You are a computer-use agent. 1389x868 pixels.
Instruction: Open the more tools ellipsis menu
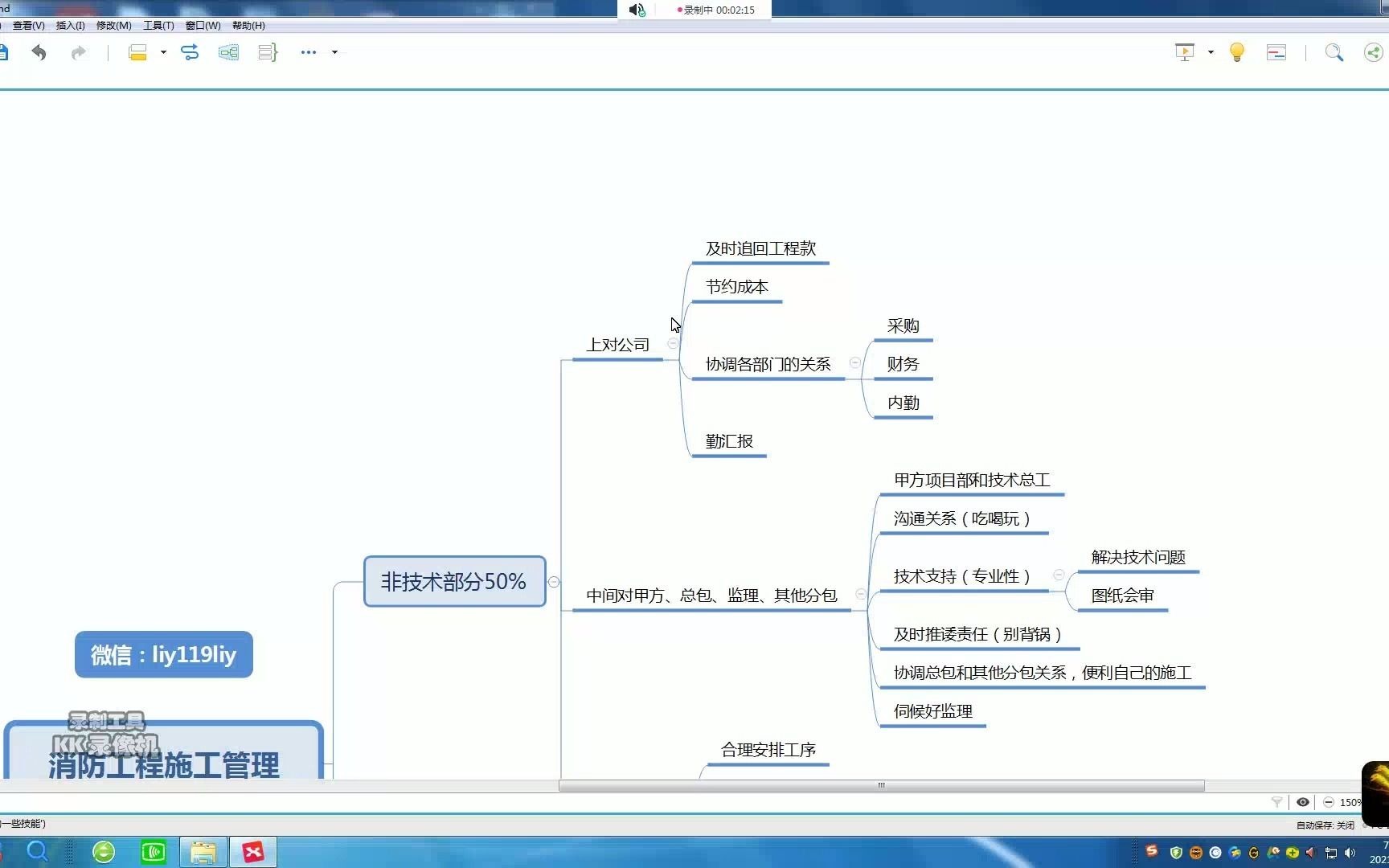click(x=309, y=52)
